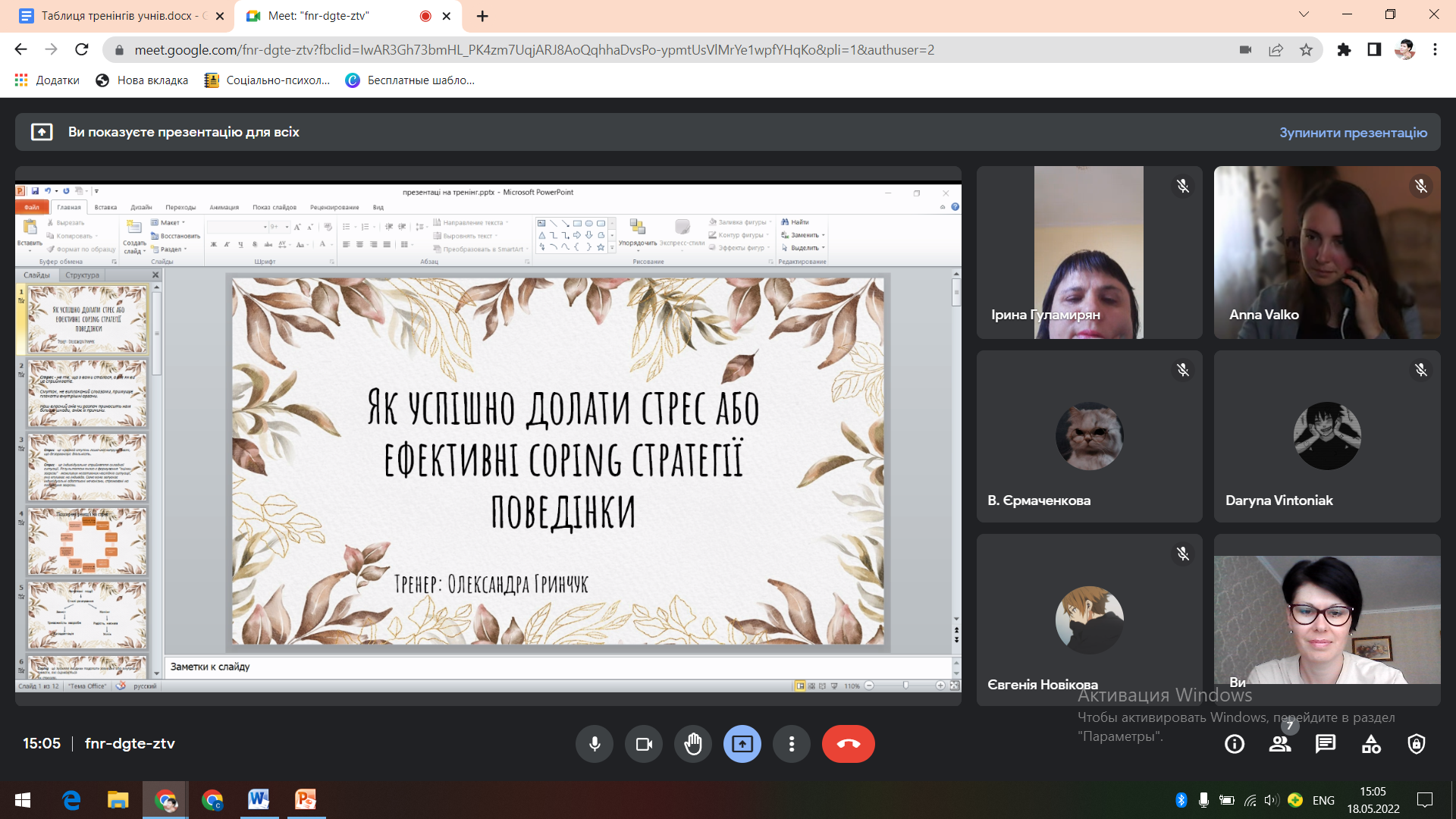
Task: Open Нова вкладка bookmark
Action: coord(143,80)
